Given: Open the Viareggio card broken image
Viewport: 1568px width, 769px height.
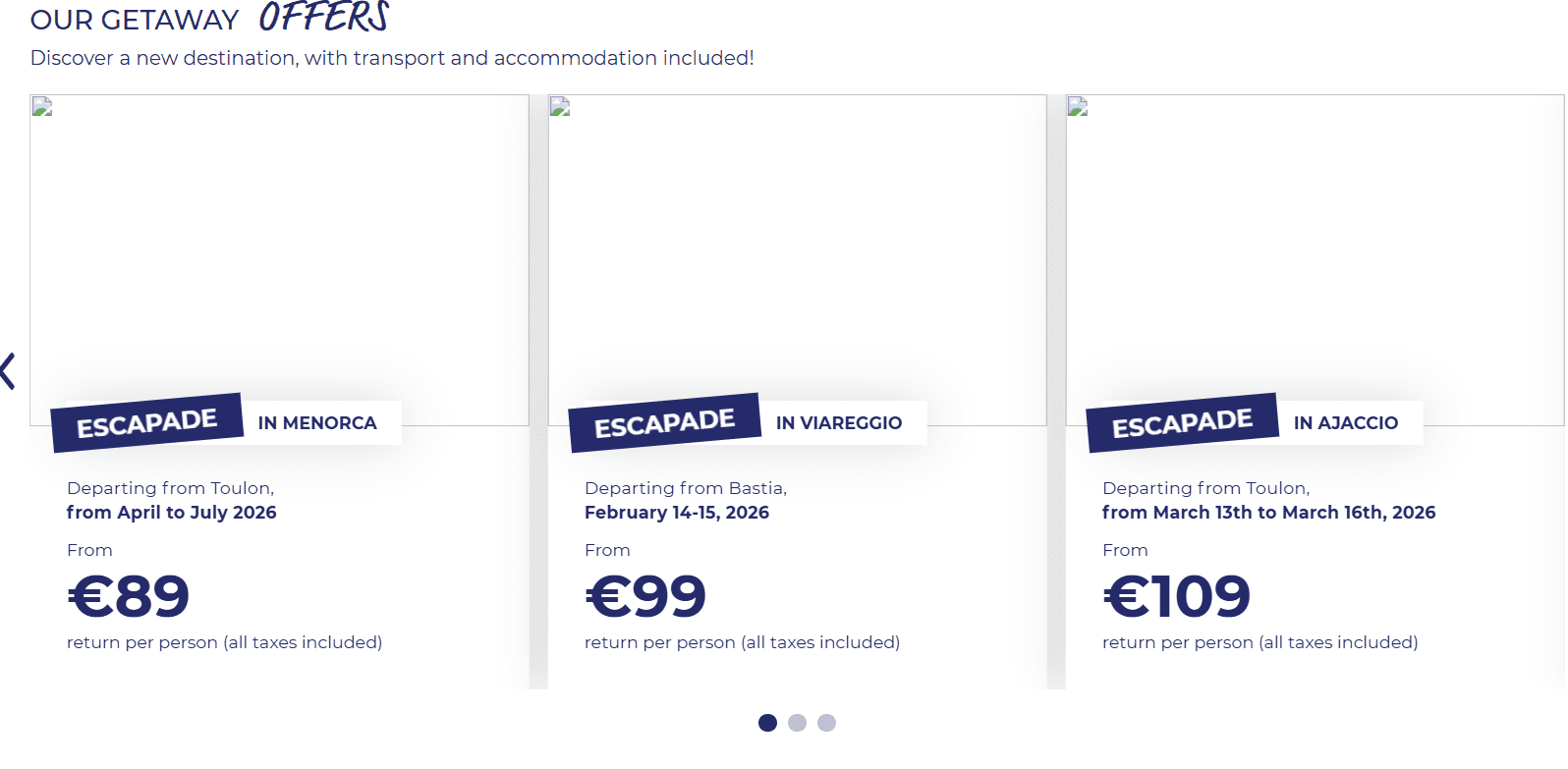Looking at the screenshot, I should 797,260.
